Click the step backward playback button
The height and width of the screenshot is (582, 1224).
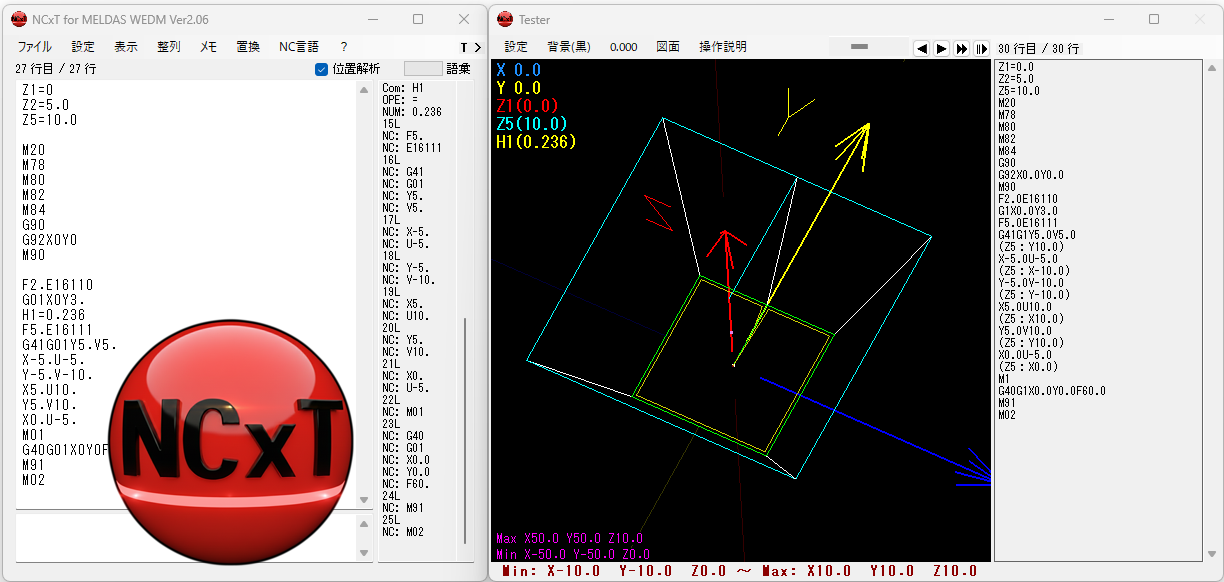pyautogui.click(x=922, y=48)
